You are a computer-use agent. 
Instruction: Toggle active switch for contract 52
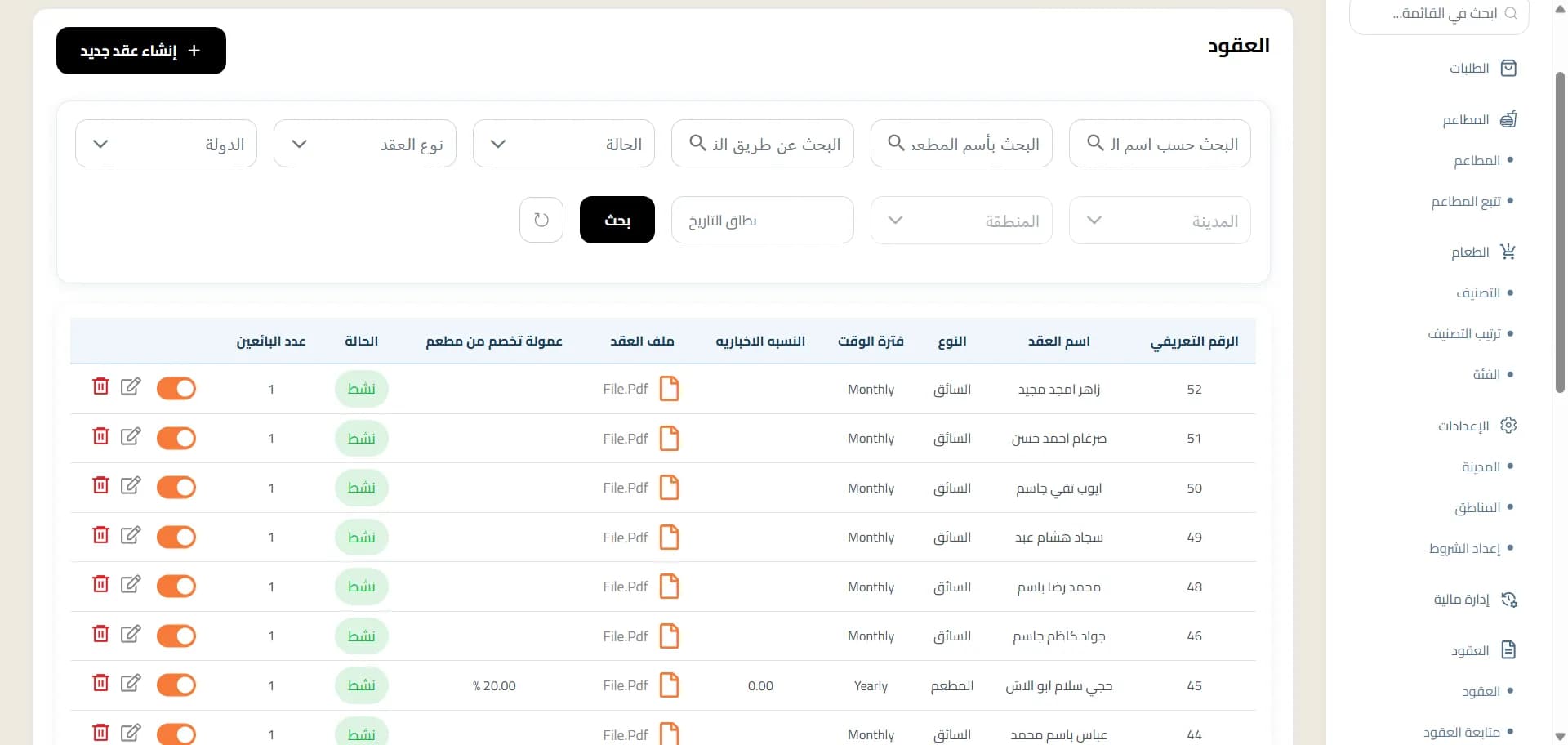(x=176, y=388)
